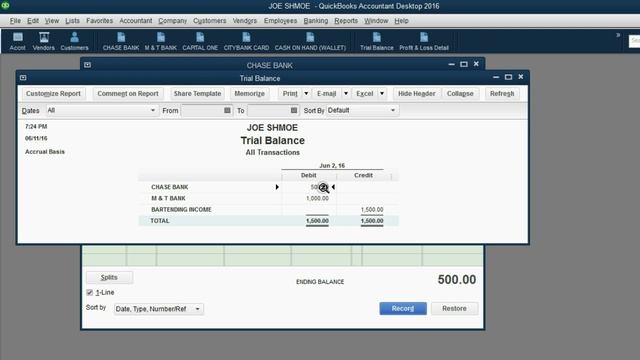Expand the icon bar overflow chevron
The height and width of the screenshot is (360, 640).
[618, 35]
